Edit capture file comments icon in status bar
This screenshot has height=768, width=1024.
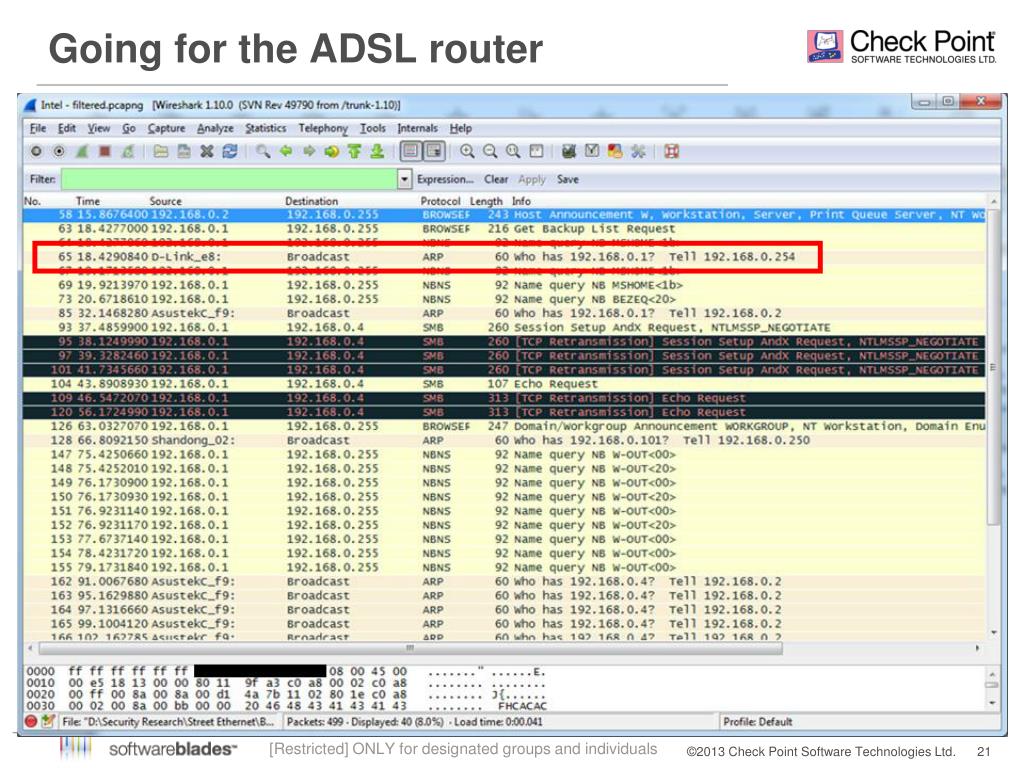(x=47, y=722)
